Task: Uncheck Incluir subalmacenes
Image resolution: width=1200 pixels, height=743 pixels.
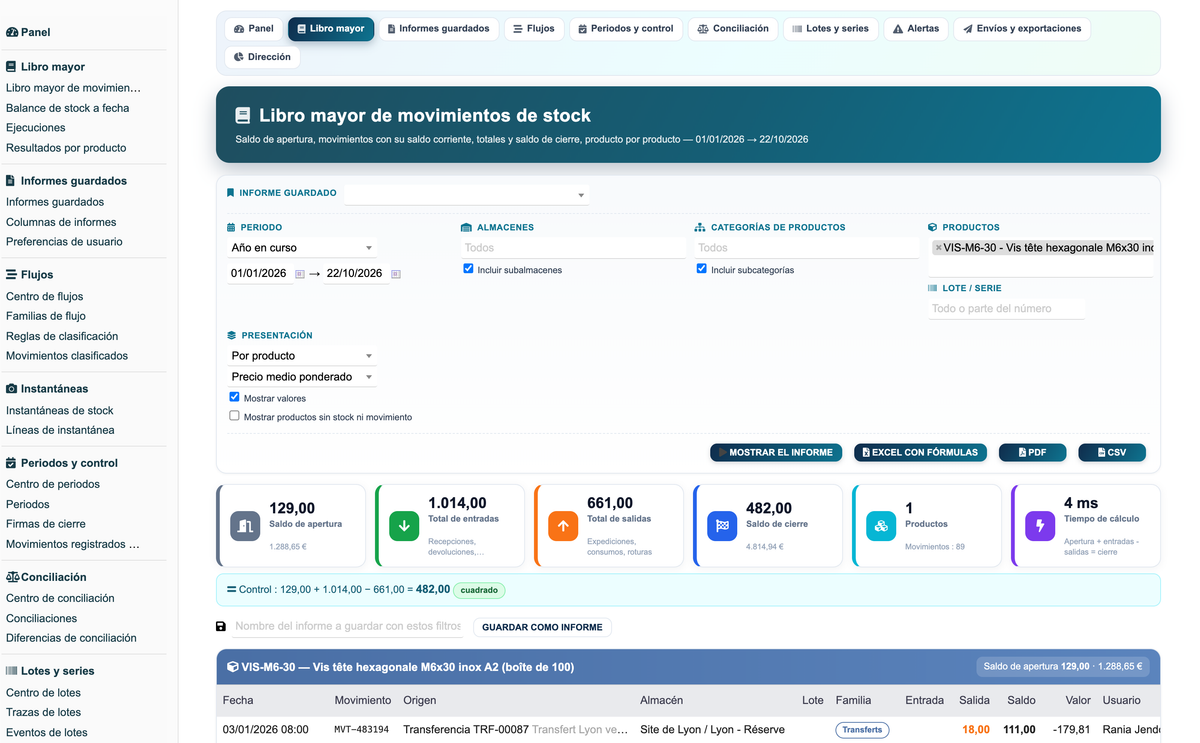Action: (468, 269)
